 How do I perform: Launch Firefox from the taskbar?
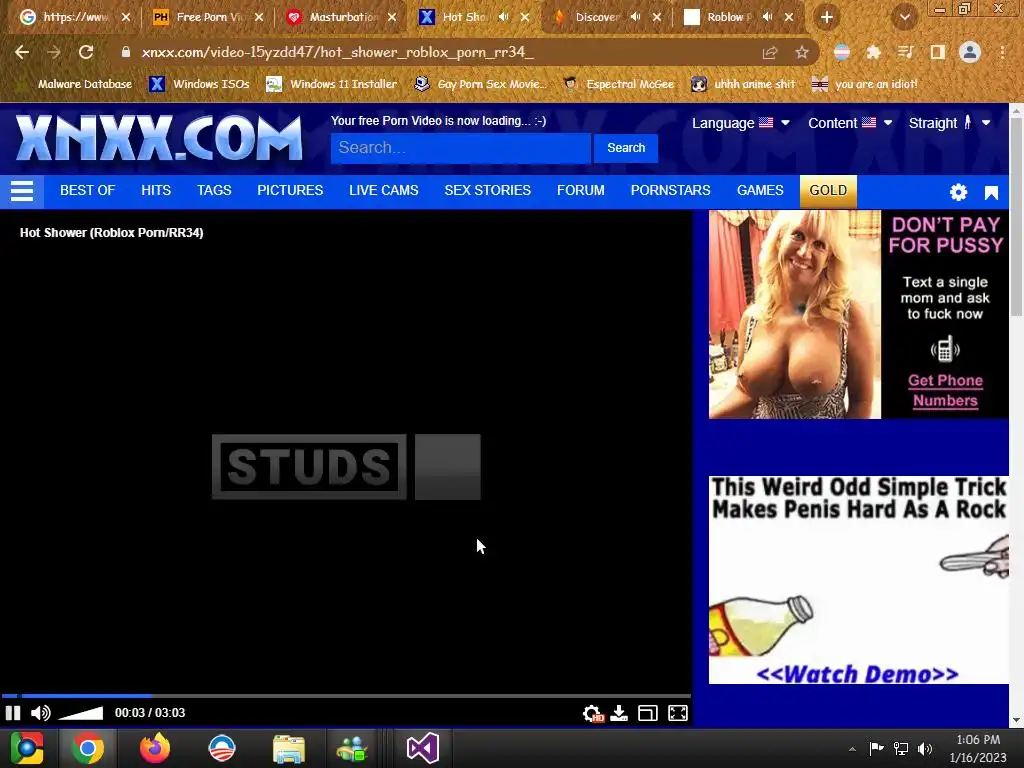(x=155, y=748)
